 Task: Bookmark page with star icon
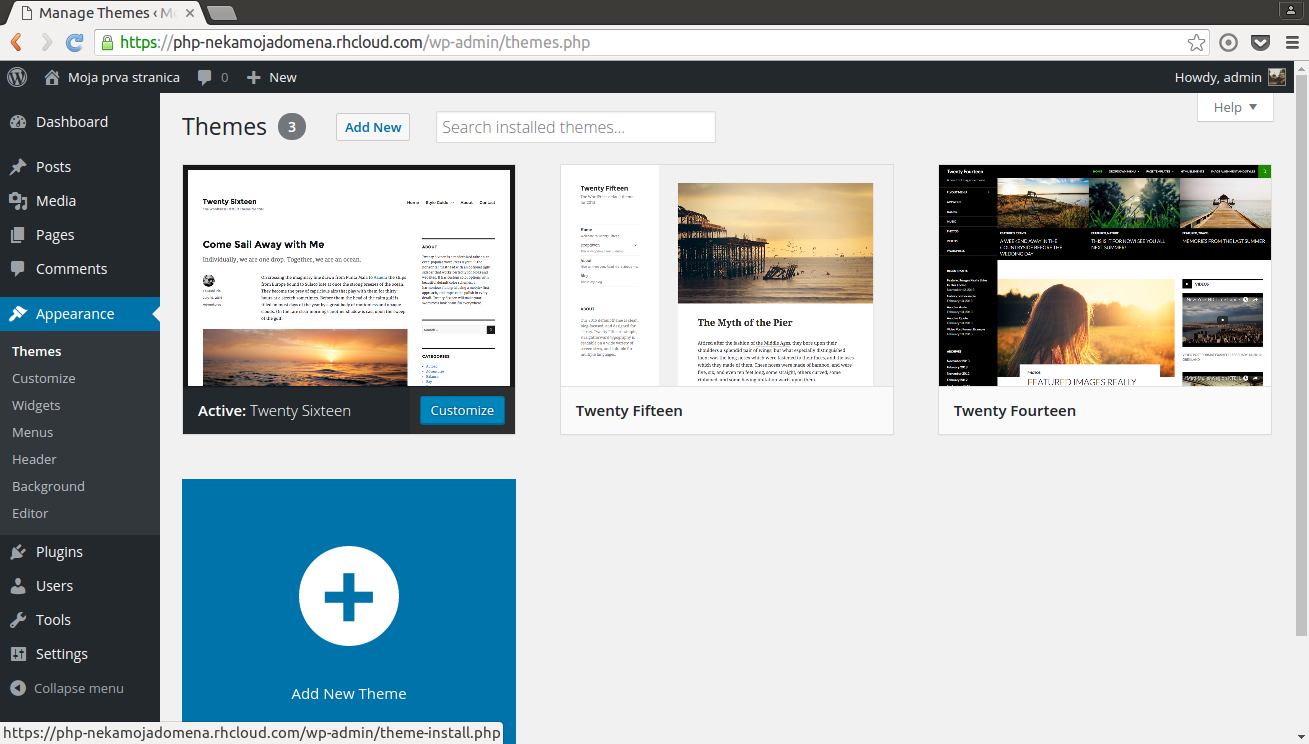tap(1196, 42)
